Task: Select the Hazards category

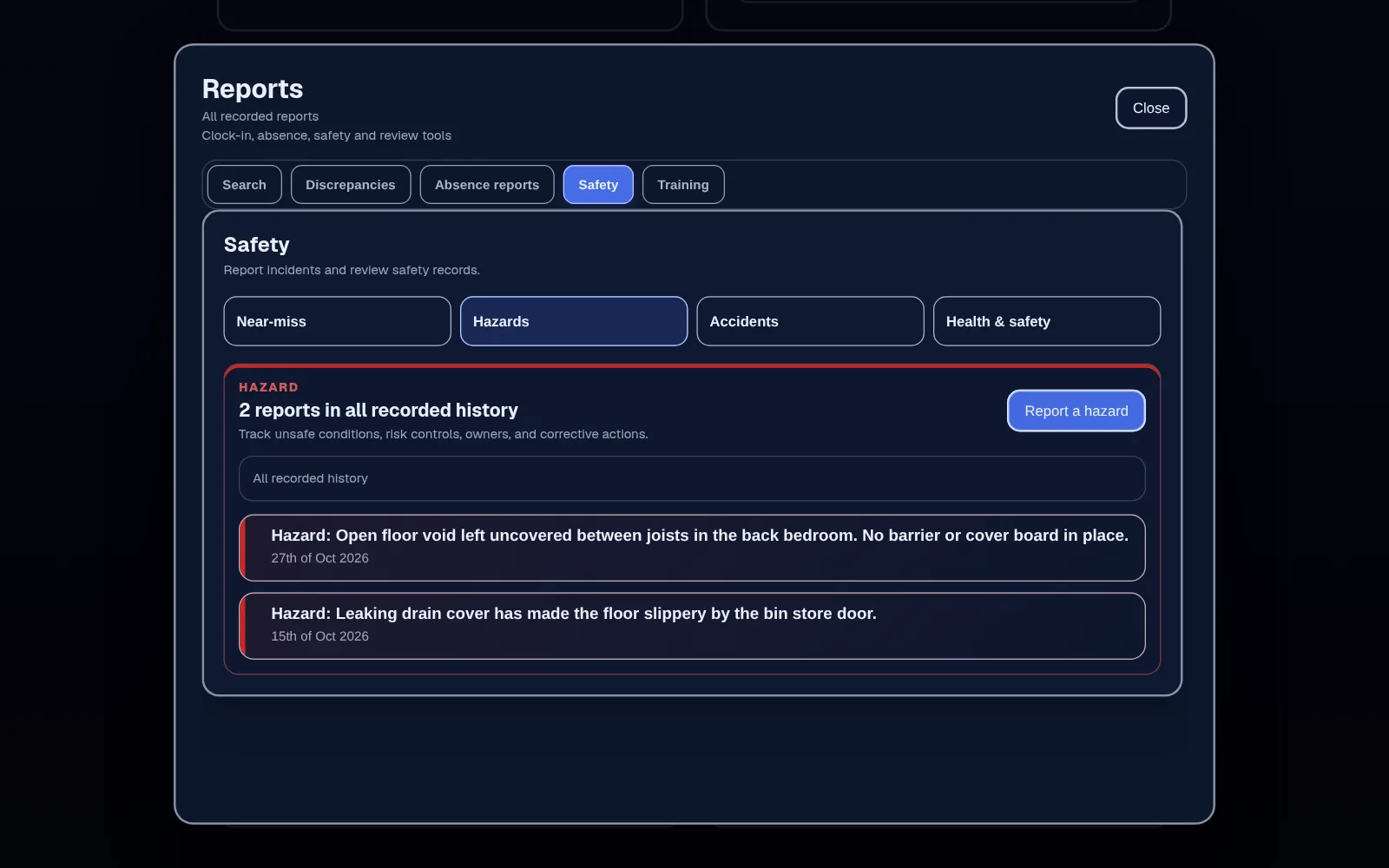Action: [x=574, y=321]
